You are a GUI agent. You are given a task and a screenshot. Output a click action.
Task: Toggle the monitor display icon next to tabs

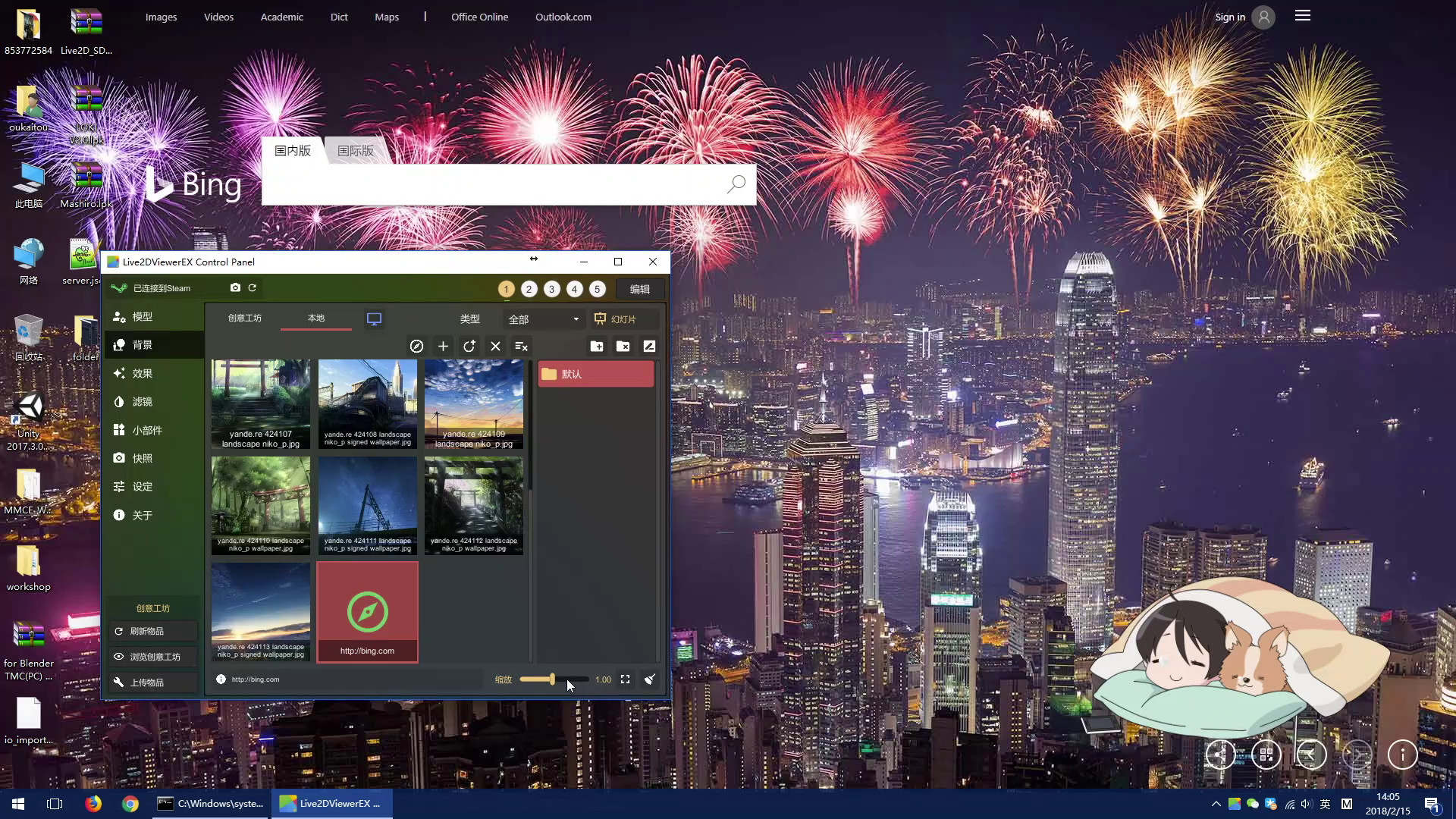point(374,319)
